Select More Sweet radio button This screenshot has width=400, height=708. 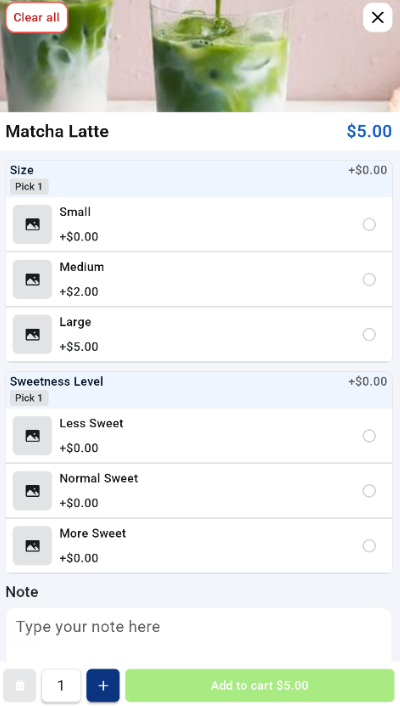[369, 546]
